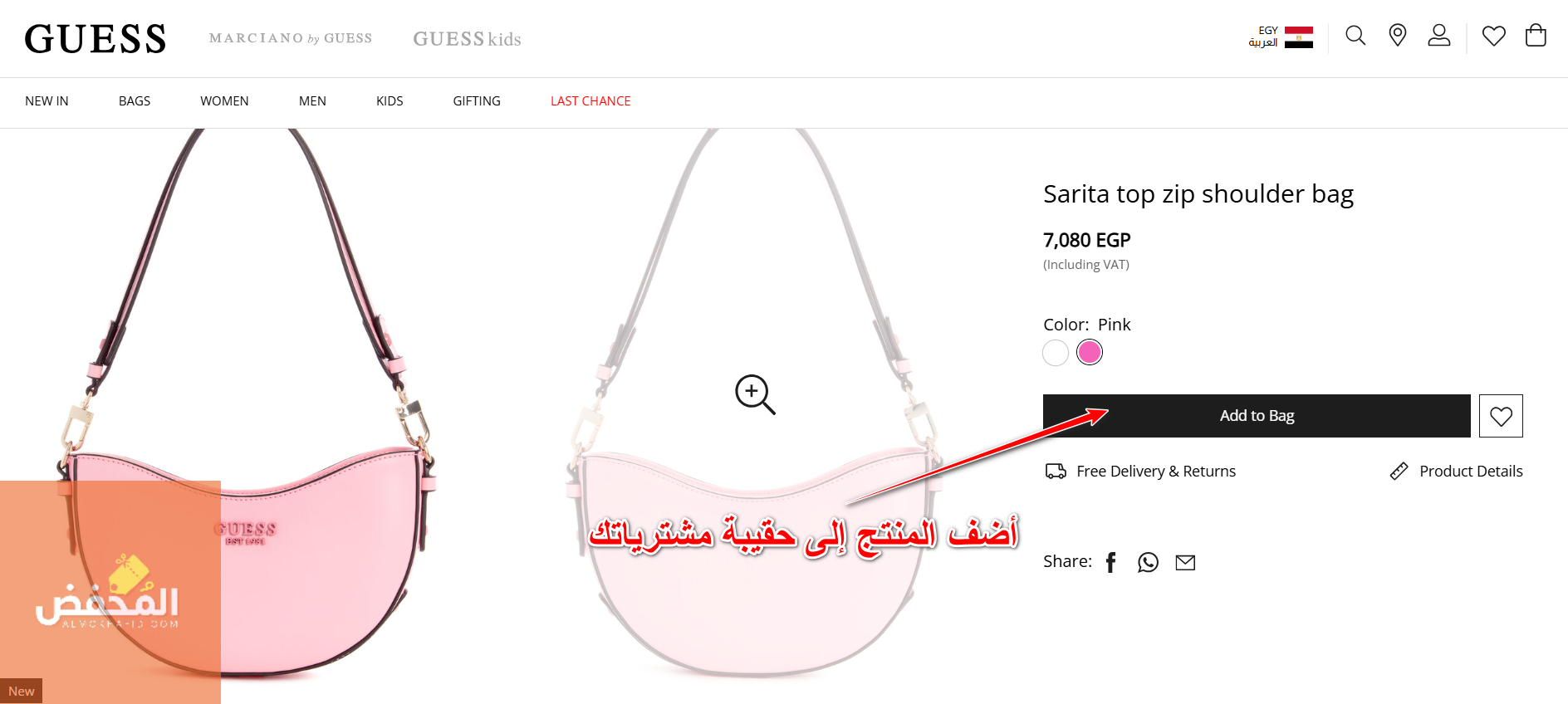Share product by email envelope icon

1185,562
